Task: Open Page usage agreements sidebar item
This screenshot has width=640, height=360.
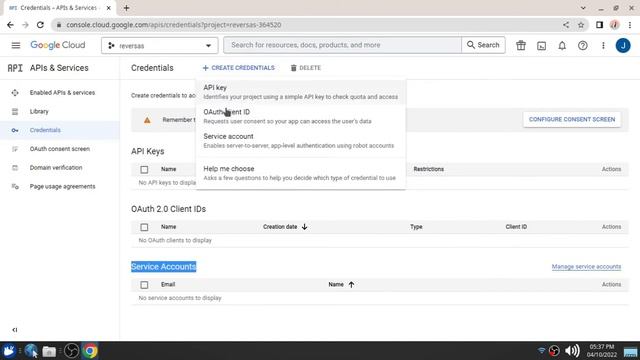Action: (60, 187)
